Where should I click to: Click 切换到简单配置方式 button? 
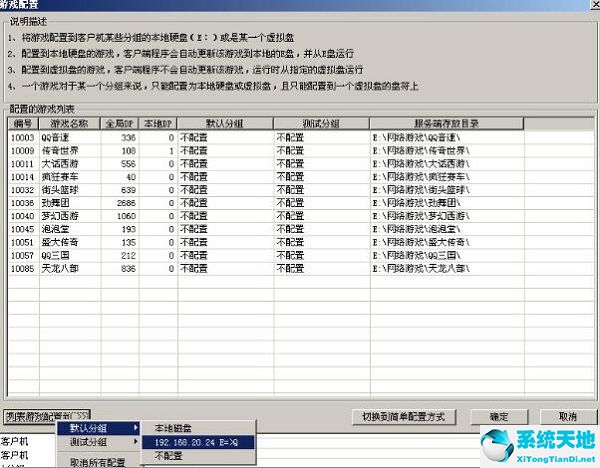(404, 416)
